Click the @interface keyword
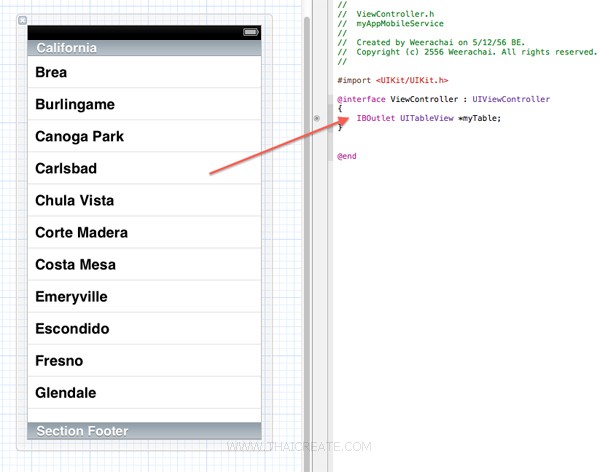 point(361,99)
